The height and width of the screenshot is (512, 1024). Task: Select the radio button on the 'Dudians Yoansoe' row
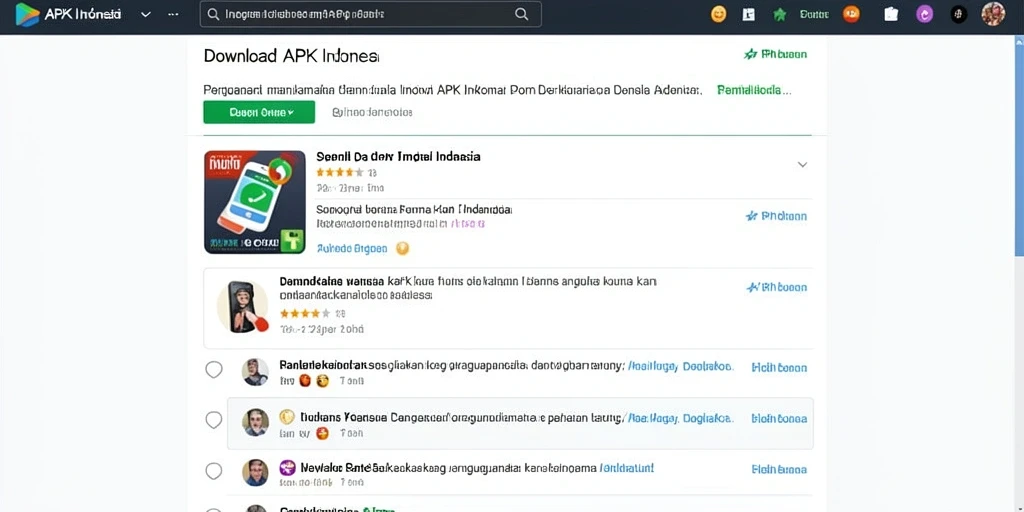pos(214,420)
